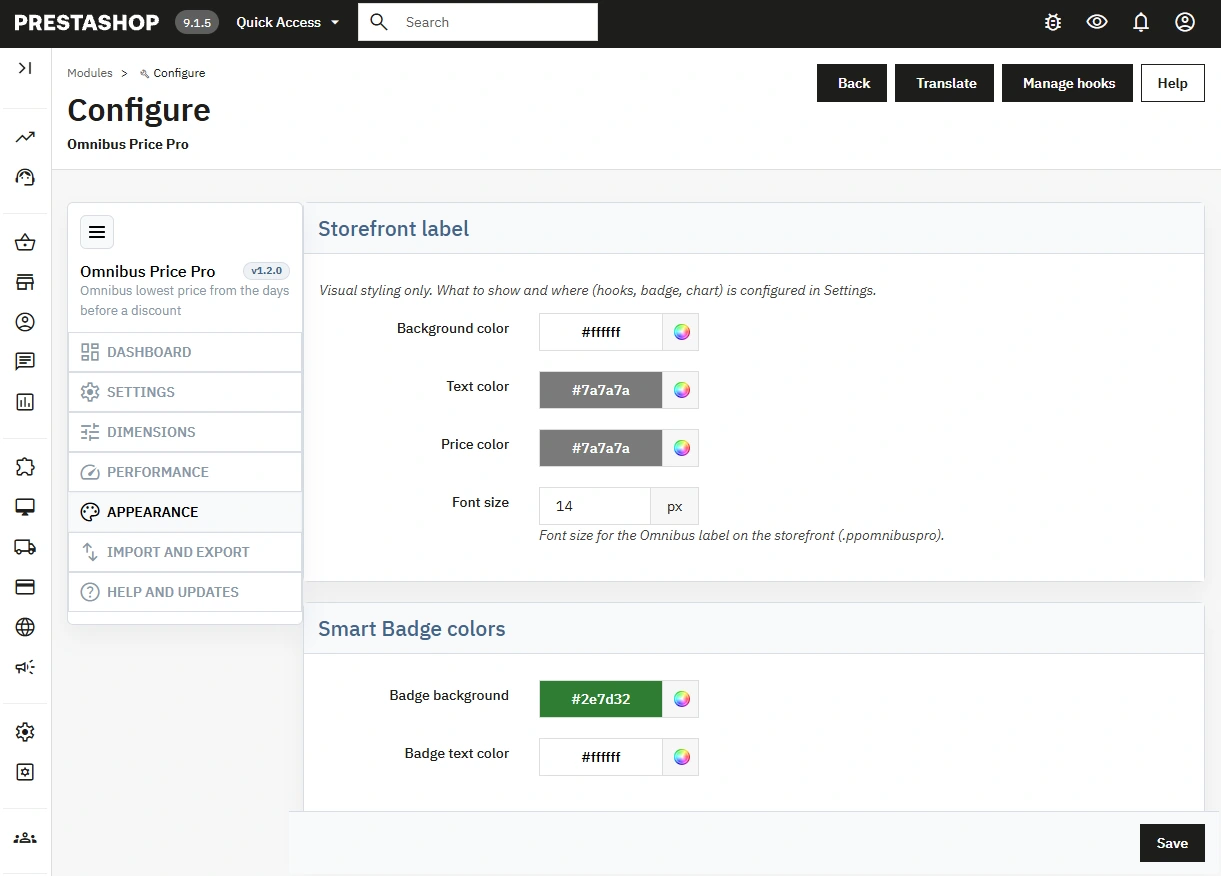Open the Customer Service chat icon
The image size is (1221, 876).
pos(25,362)
